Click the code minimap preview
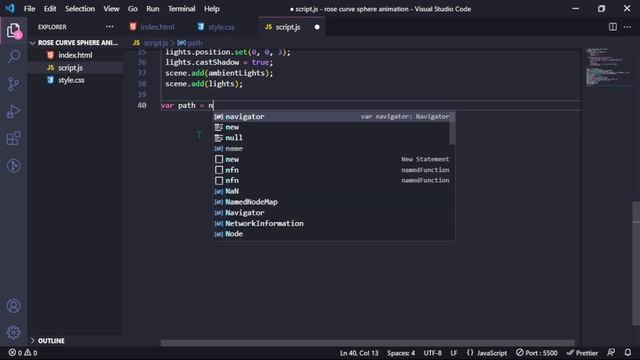Viewport: 640px width, 360px height. pyautogui.click(x=607, y=67)
